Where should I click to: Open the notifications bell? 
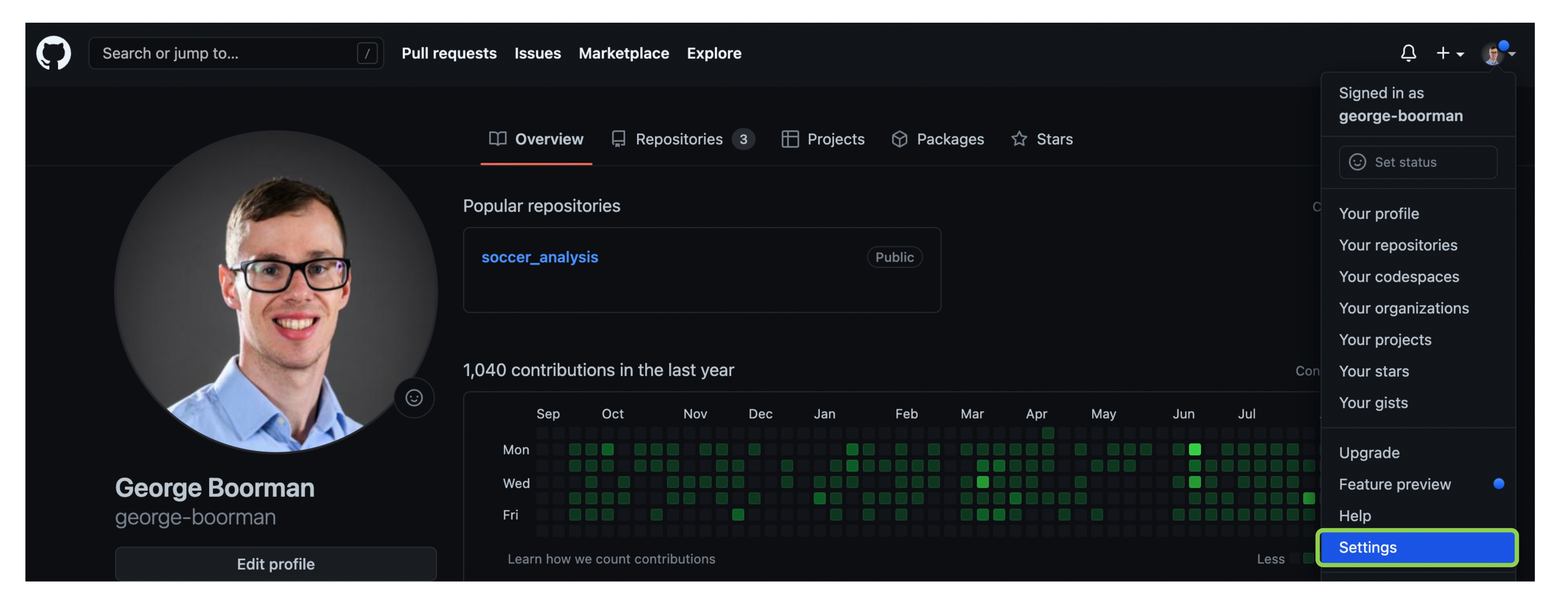(x=1408, y=53)
